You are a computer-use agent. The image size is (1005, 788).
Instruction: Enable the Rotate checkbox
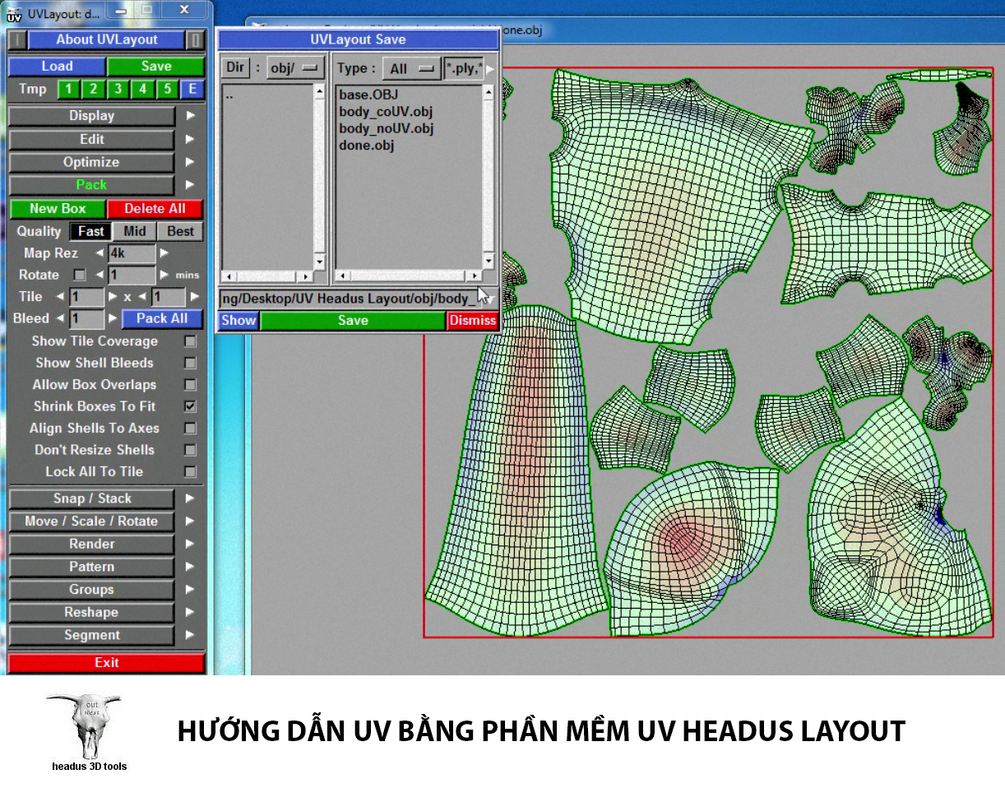click(x=79, y=275)
